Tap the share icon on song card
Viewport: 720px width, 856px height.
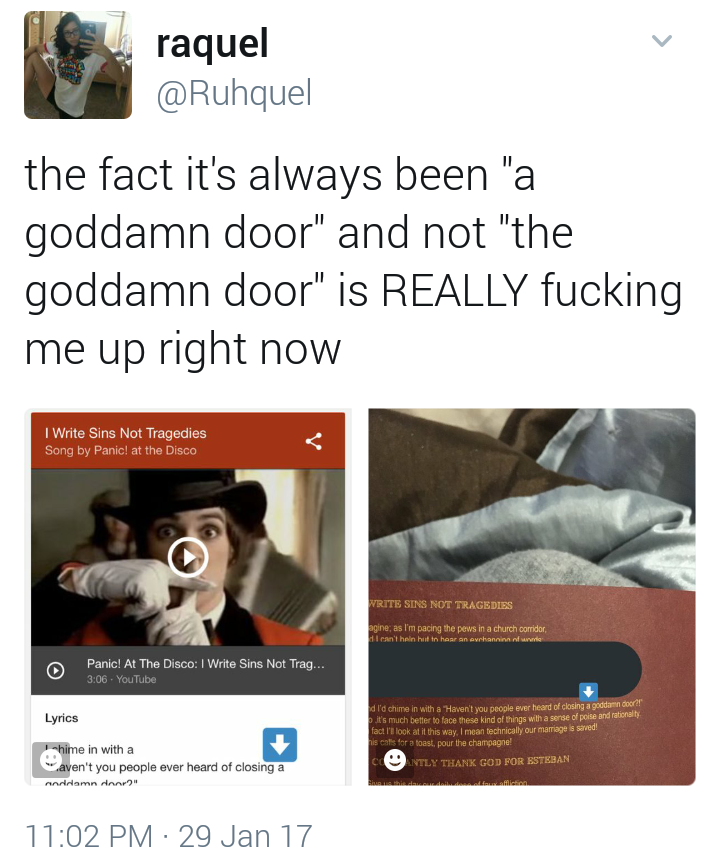(314, 441)
